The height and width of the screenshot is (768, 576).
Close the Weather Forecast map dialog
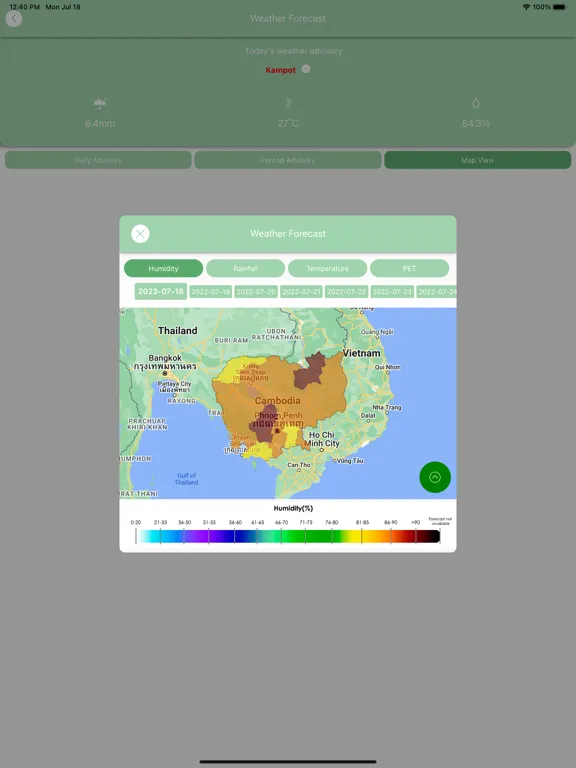pos(140,234)
